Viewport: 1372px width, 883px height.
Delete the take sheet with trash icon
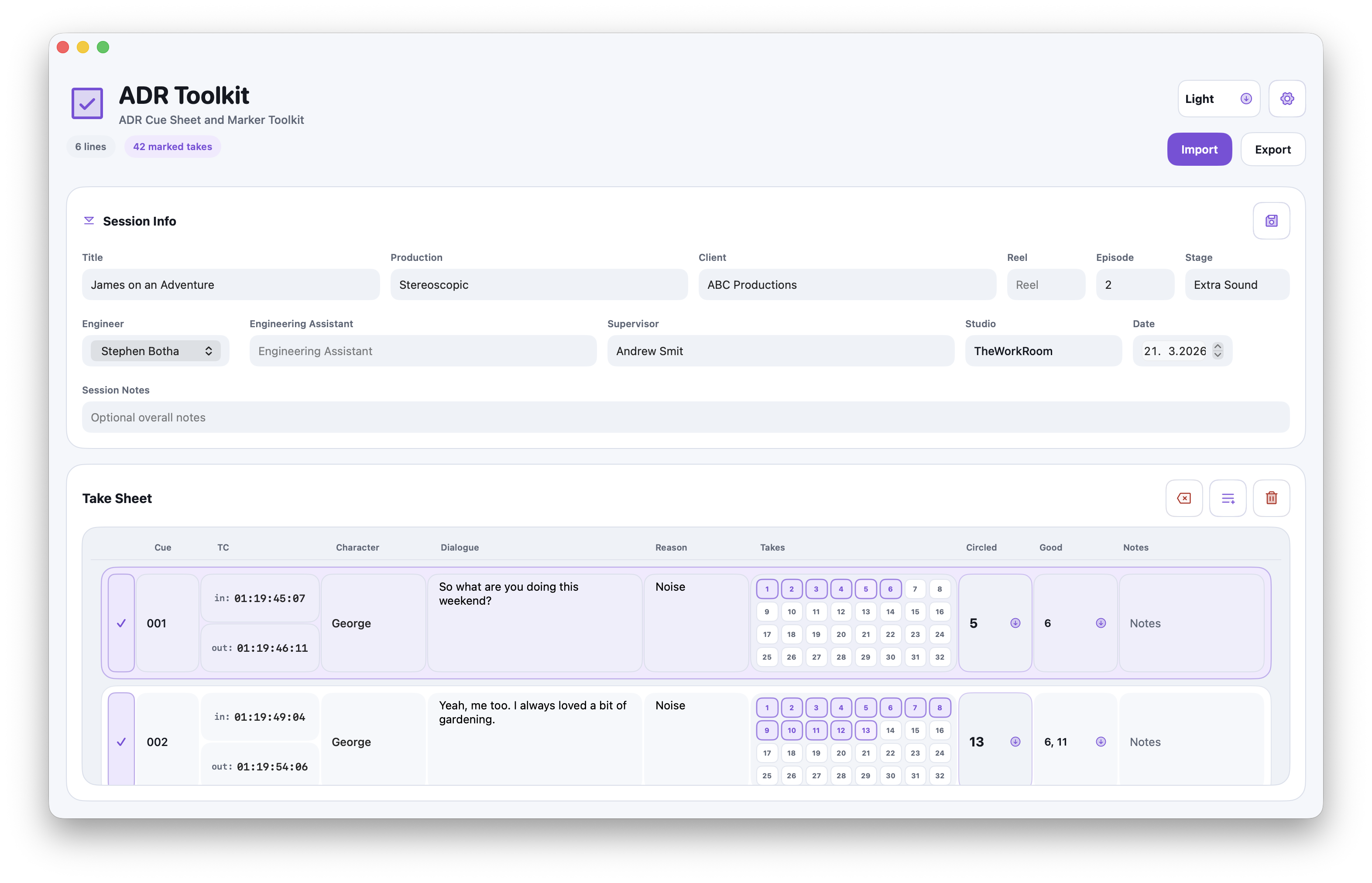(x=1272, y=498)
